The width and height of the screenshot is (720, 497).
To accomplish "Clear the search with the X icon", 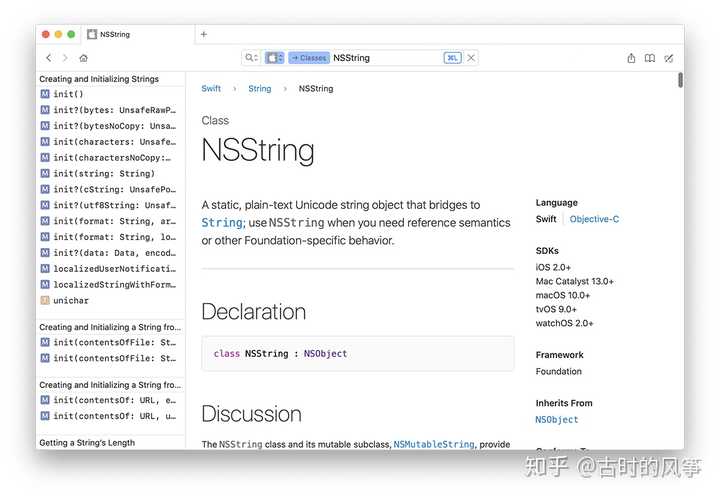I will 471,58.
